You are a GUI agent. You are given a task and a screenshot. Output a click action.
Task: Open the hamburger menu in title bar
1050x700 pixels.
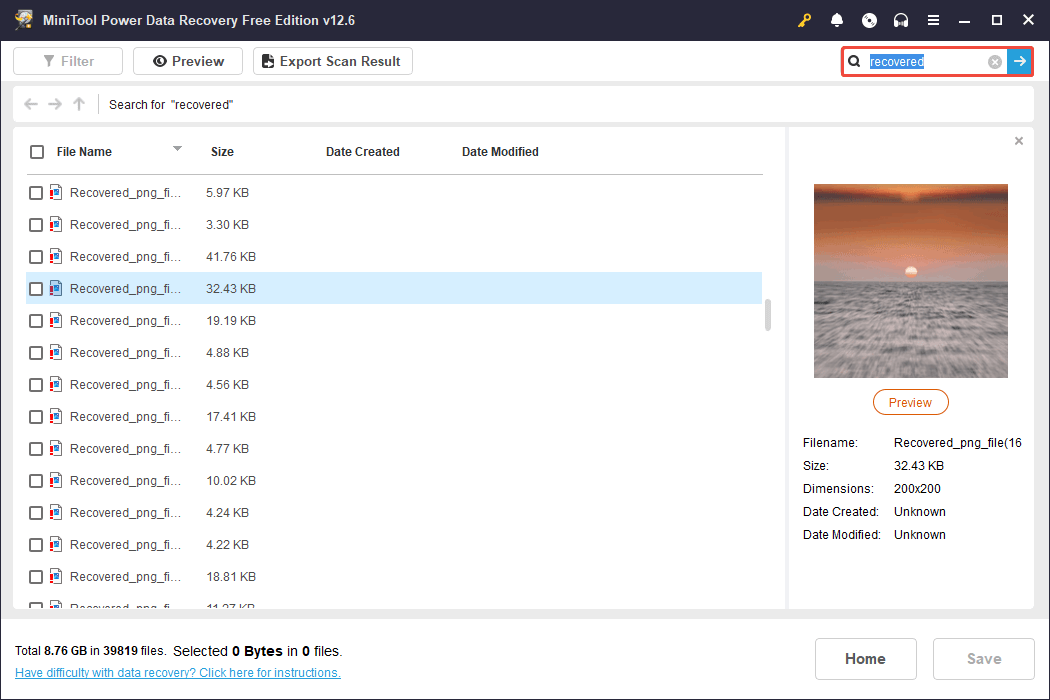(933, 20)
